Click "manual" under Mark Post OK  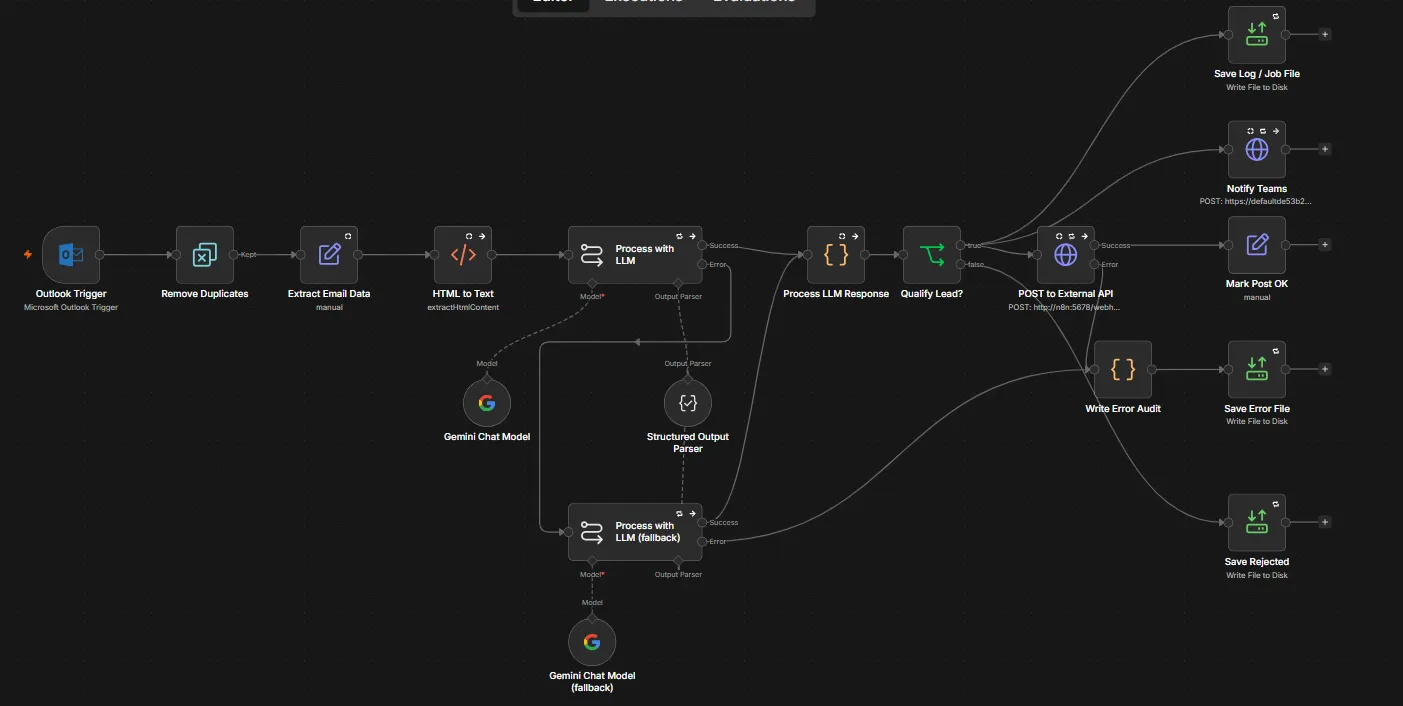(1257, 297)
